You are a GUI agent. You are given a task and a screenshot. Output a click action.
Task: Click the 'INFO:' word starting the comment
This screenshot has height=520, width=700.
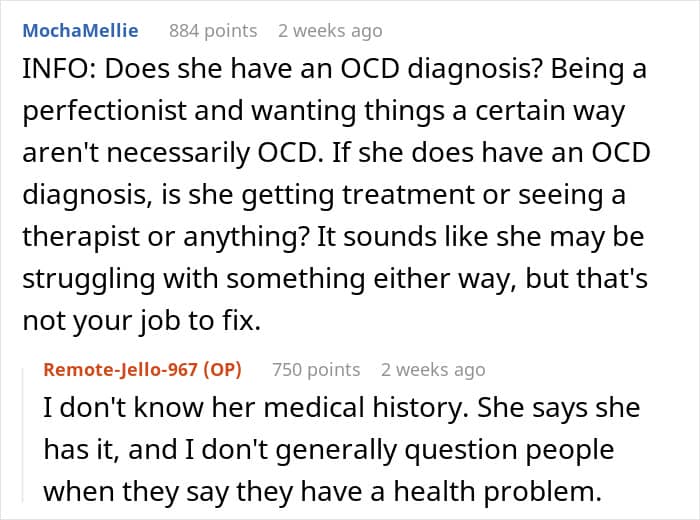point(60,69)
